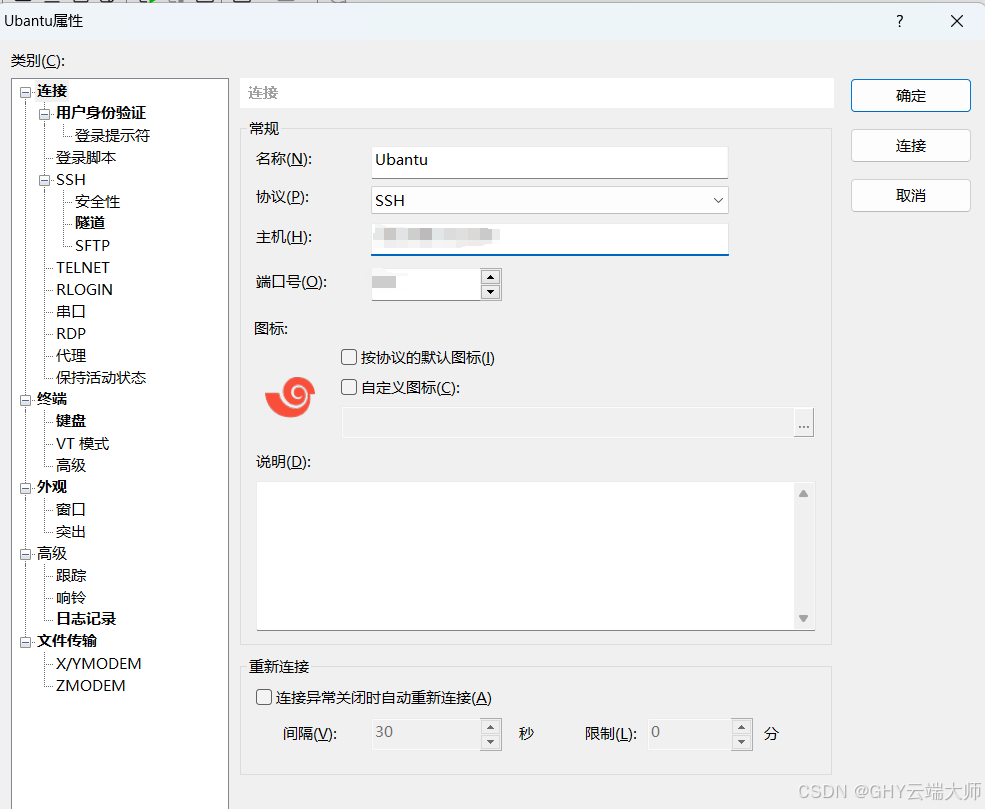
Task: Collapse the 终端 tree node
Action: point(26,400)
